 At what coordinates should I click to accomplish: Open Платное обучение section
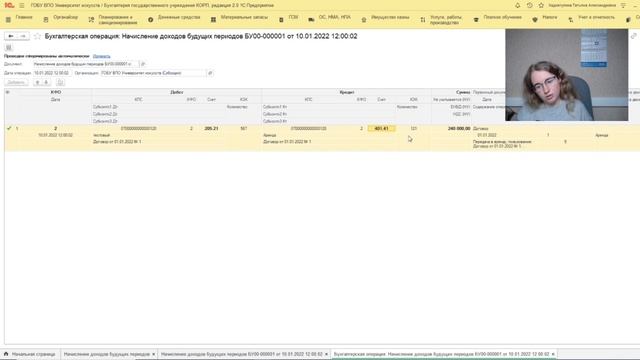tap(502, 17)
